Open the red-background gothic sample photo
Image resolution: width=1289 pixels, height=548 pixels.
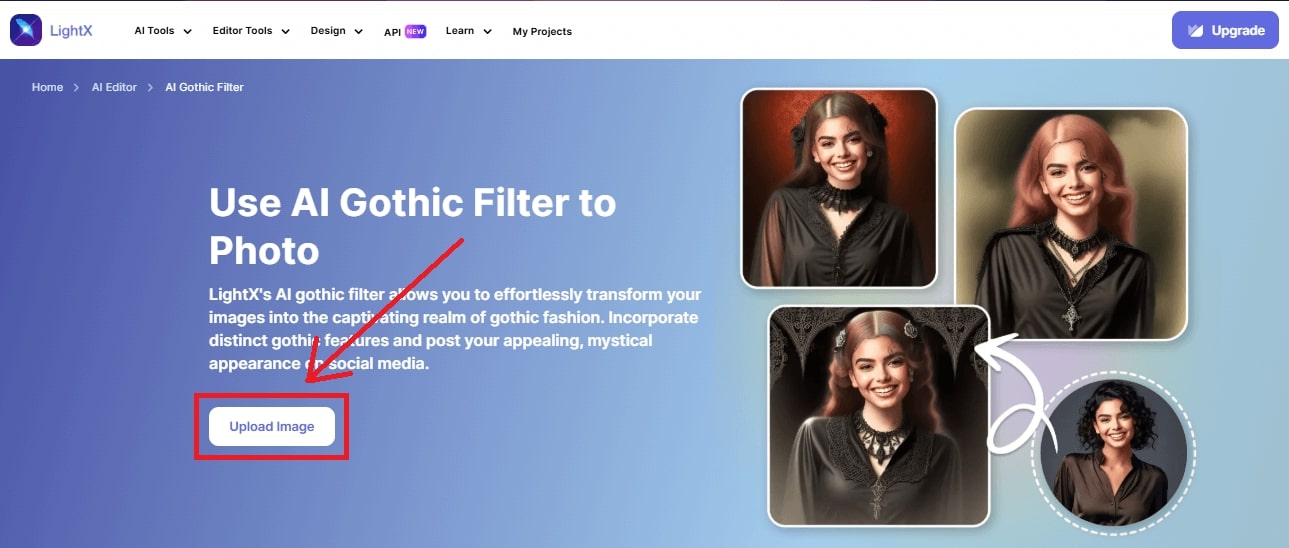[839, 188]
